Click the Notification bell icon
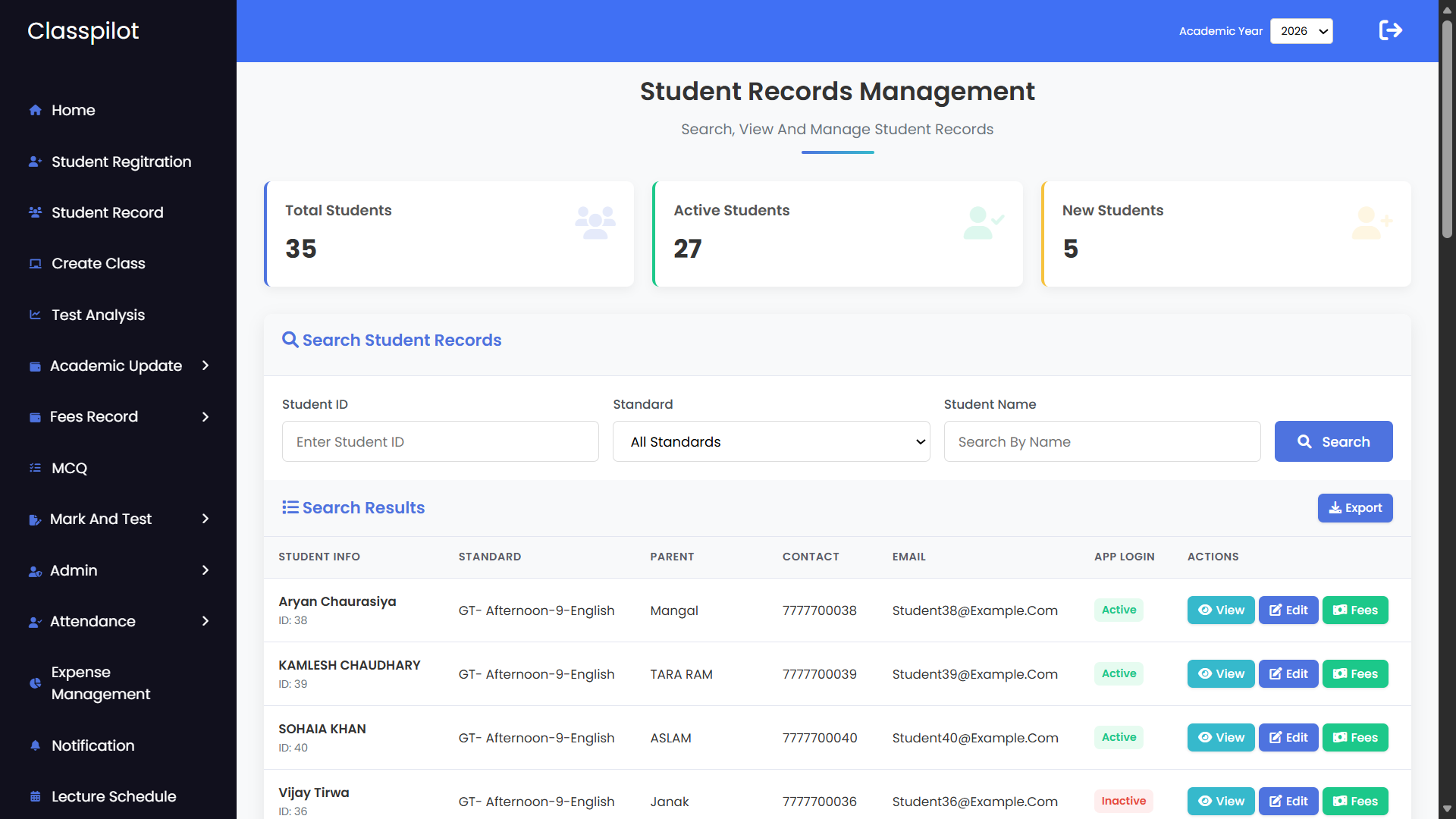The width and height of the screenshot is (1456, 819). (x=35, y=745)
